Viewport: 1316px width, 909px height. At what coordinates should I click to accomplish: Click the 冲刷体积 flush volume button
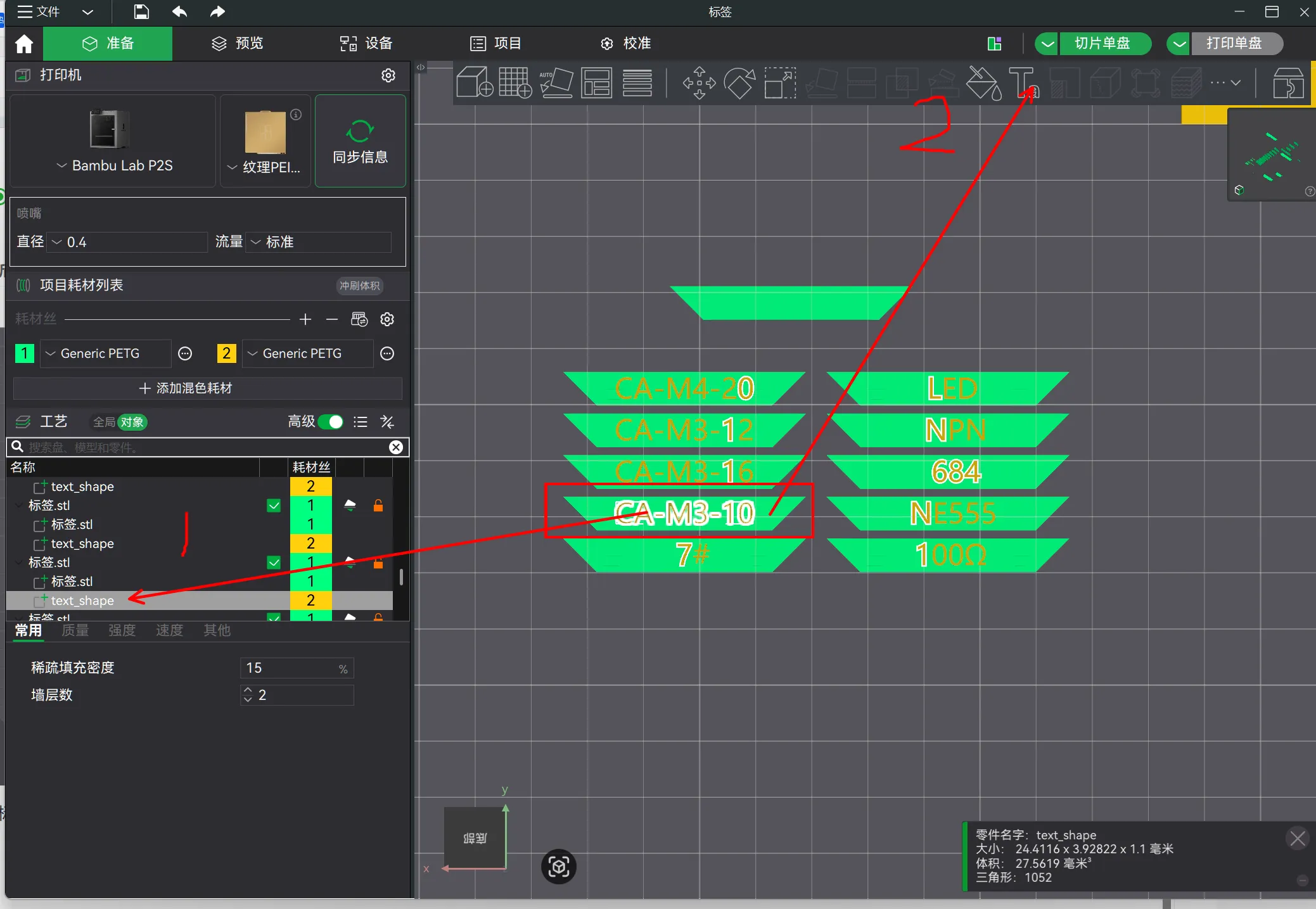359,286
